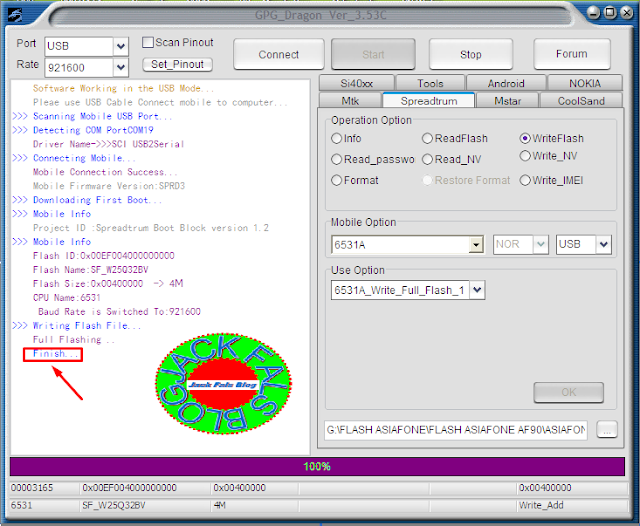Choose the Read_passwo radio option
This screenshot has width=640, height=526.
coord(336,159)
